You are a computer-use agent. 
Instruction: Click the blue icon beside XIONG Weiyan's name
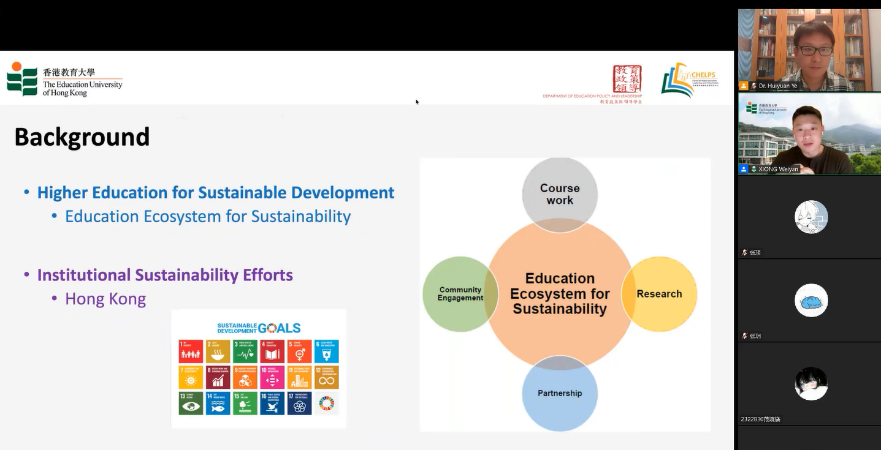[743, 169]
